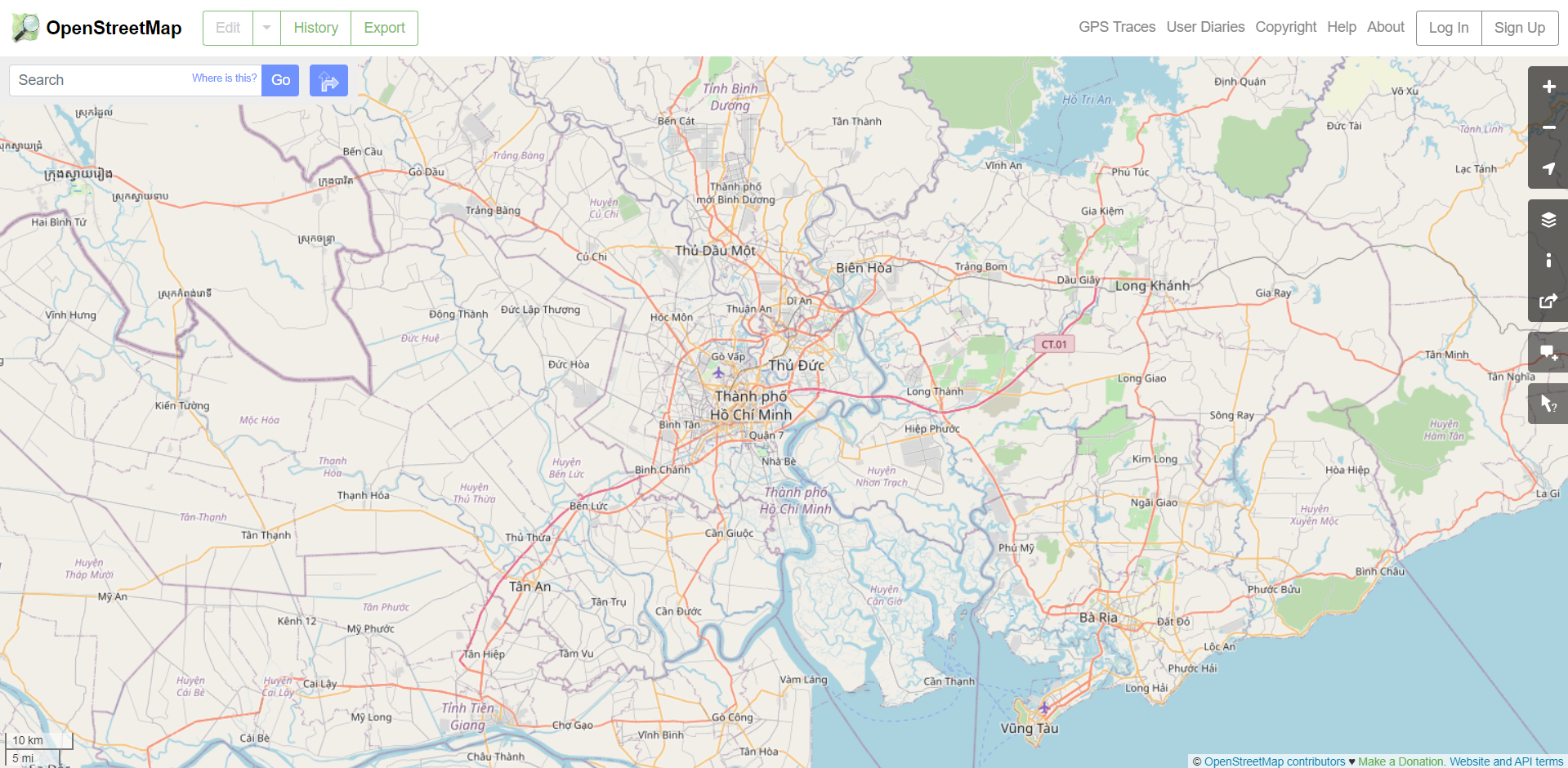
Task: Click the Biên Hòa city label
Action: tap(864, 268)
